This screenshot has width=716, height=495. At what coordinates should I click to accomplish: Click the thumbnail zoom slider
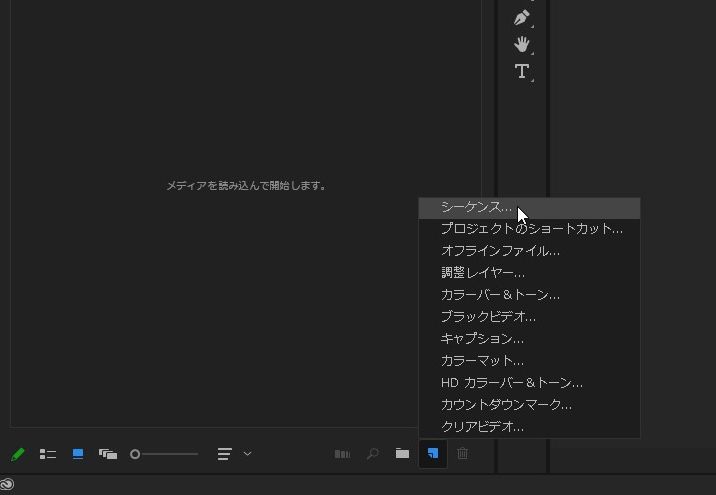165,454
